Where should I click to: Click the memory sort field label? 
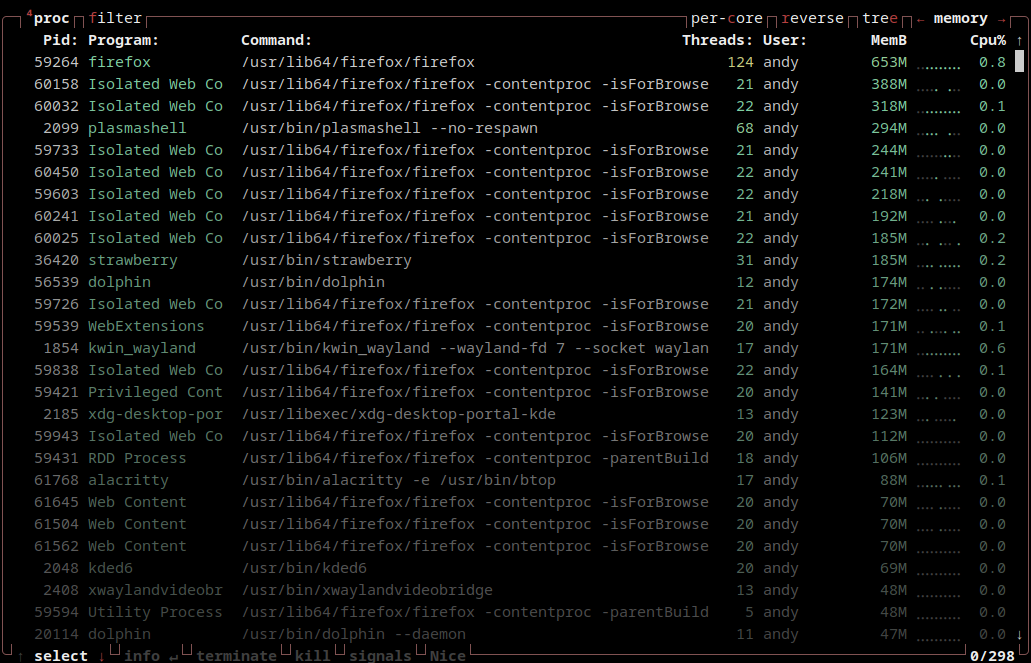[961, 18]
